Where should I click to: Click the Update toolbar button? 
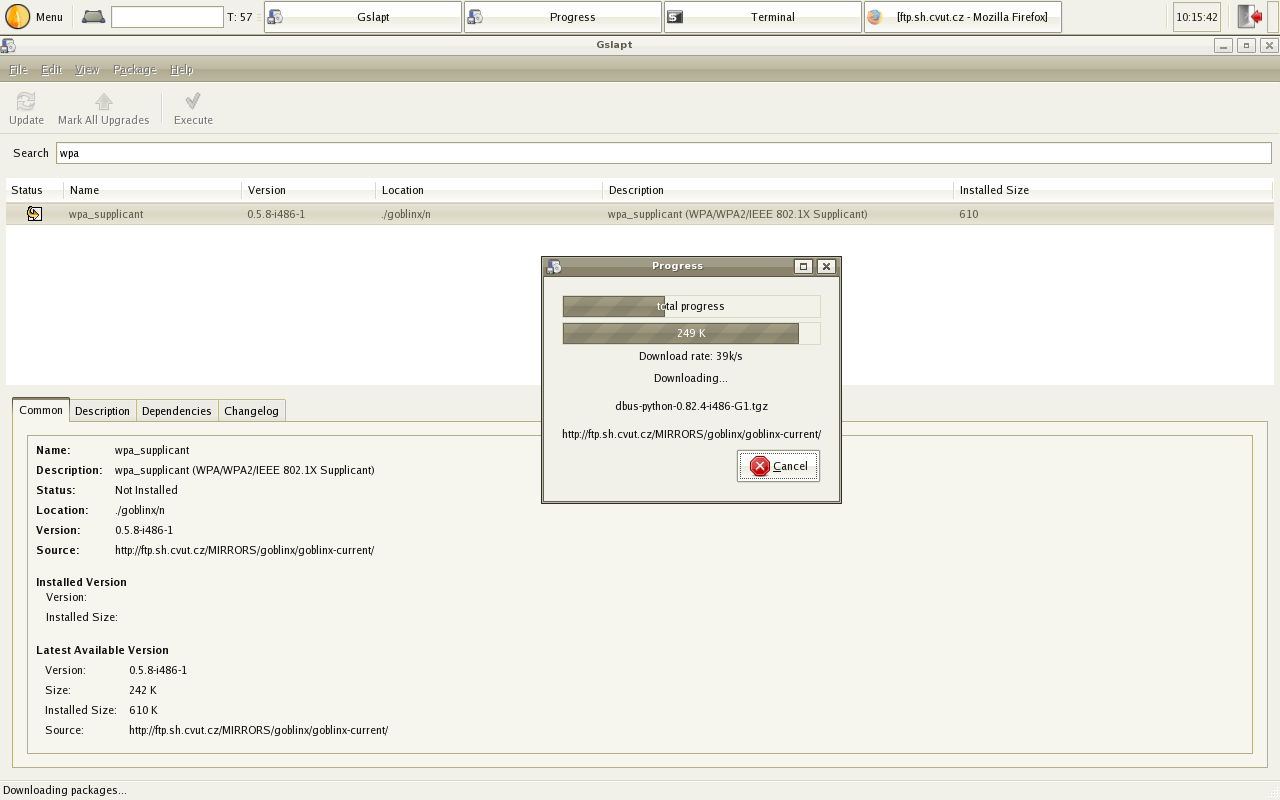pyautogui.click(x=26, y=109)
